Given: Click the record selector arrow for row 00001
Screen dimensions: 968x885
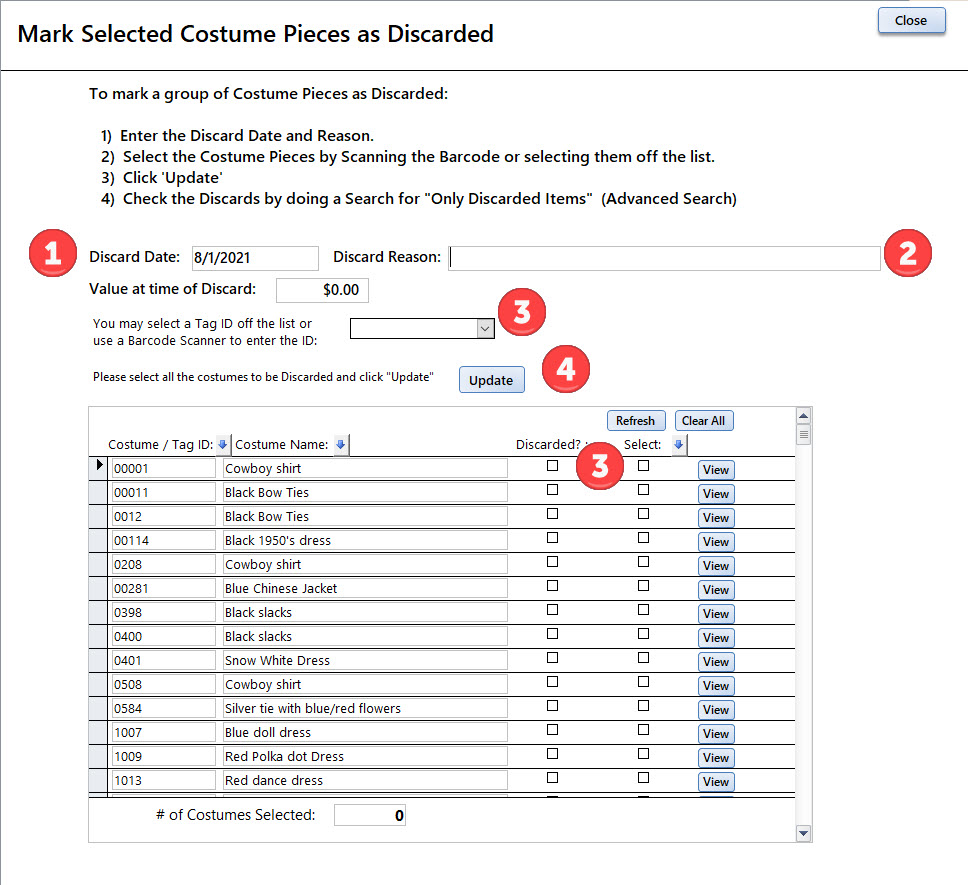Looking at the screenshot, I should coord(98,466).
